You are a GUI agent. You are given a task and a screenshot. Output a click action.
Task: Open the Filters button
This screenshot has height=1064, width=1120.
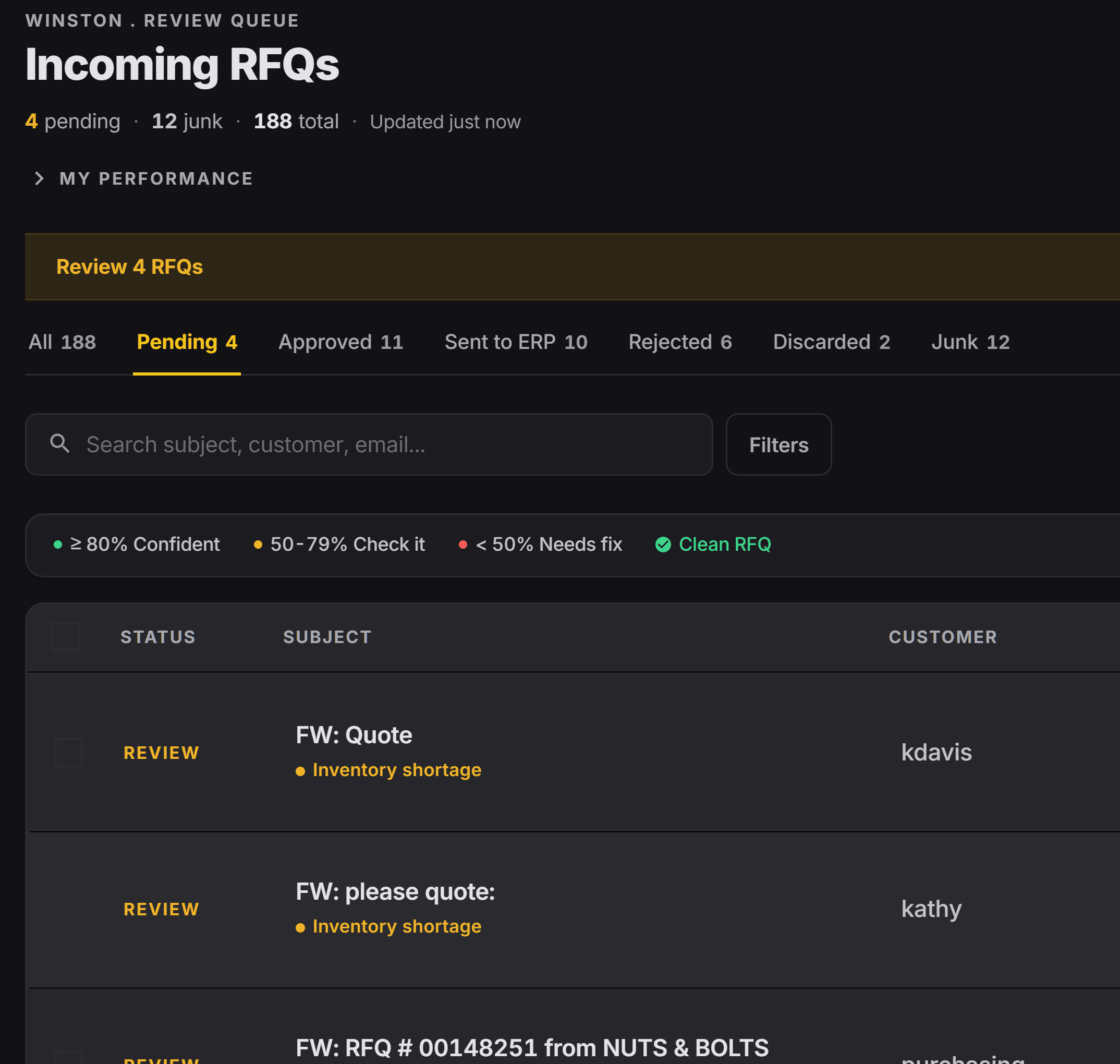778,444
